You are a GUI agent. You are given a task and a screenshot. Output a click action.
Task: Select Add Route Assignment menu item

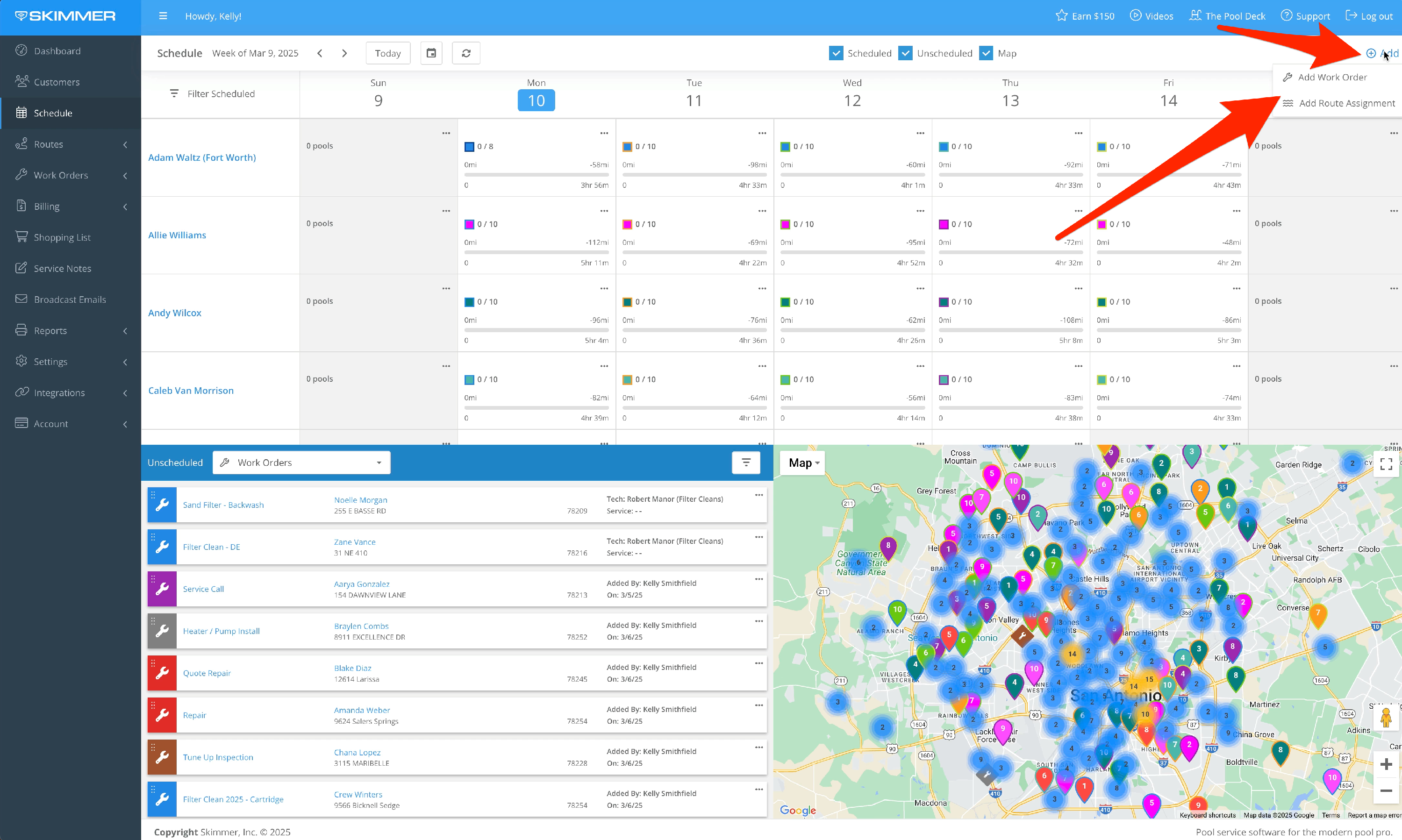[x=1346, y=103]
